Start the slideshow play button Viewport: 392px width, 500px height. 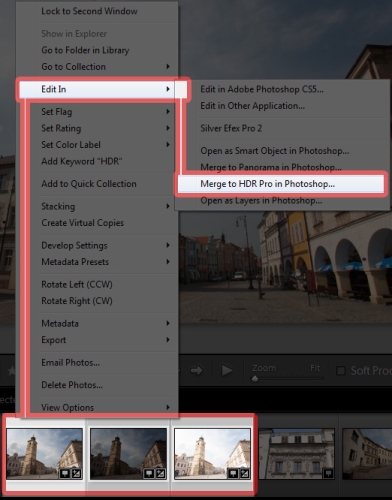click(227, 370)
